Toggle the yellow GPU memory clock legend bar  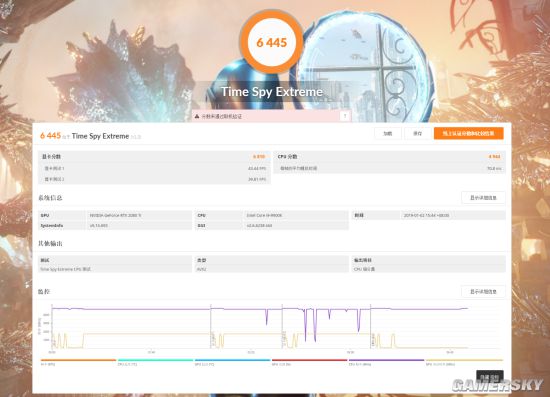pyautogui.click(x=464, y=360)
